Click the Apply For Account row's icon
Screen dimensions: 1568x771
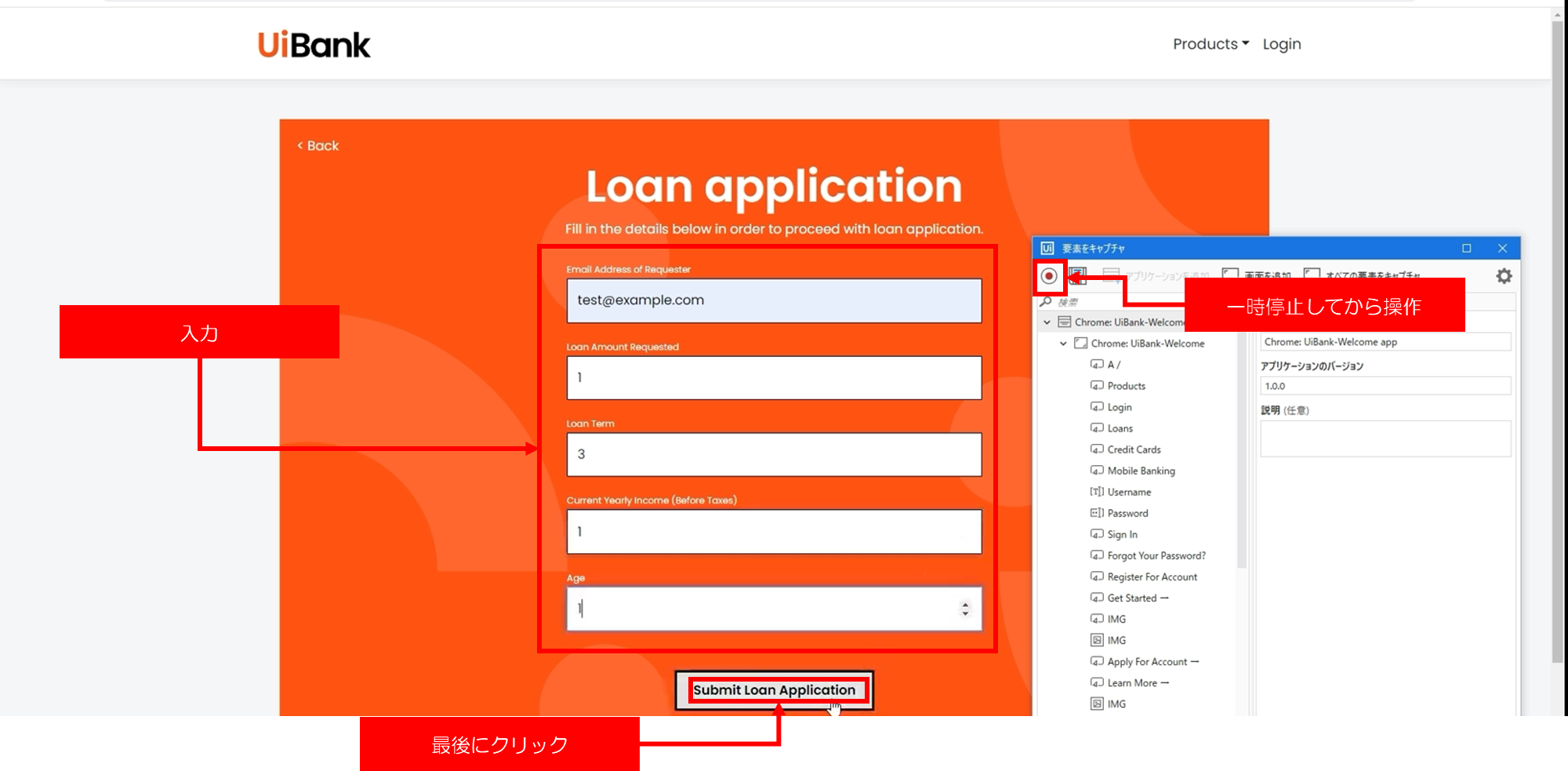tap(1097, 661)
